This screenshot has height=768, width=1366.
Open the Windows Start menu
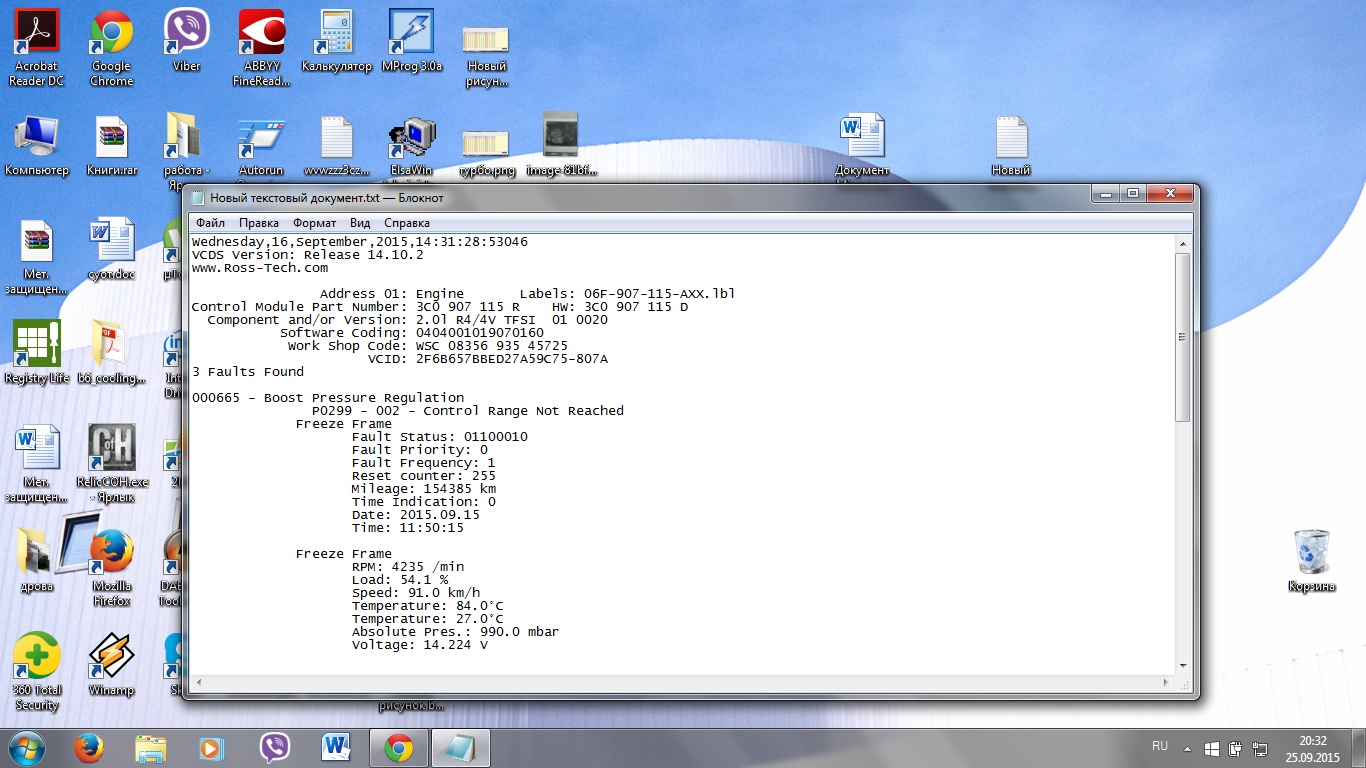pyautogui.click(x=27, y=748)
